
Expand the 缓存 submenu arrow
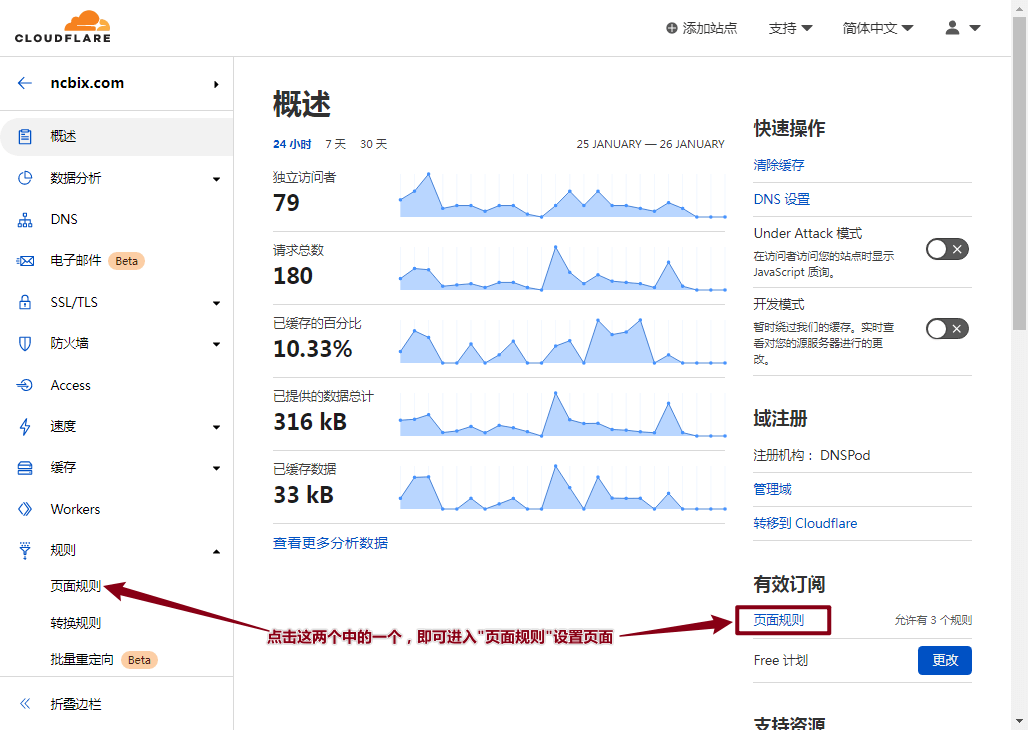216,468
